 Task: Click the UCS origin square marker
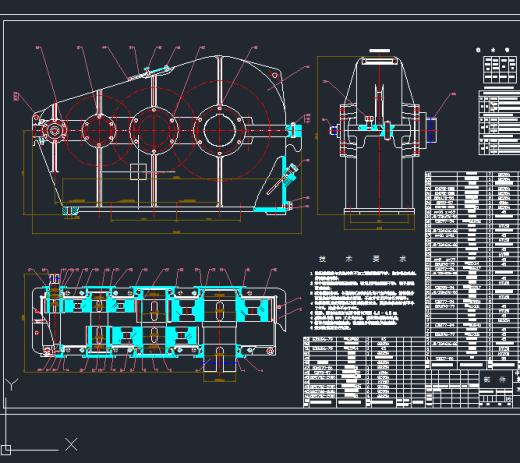click(x=6, y=450)
